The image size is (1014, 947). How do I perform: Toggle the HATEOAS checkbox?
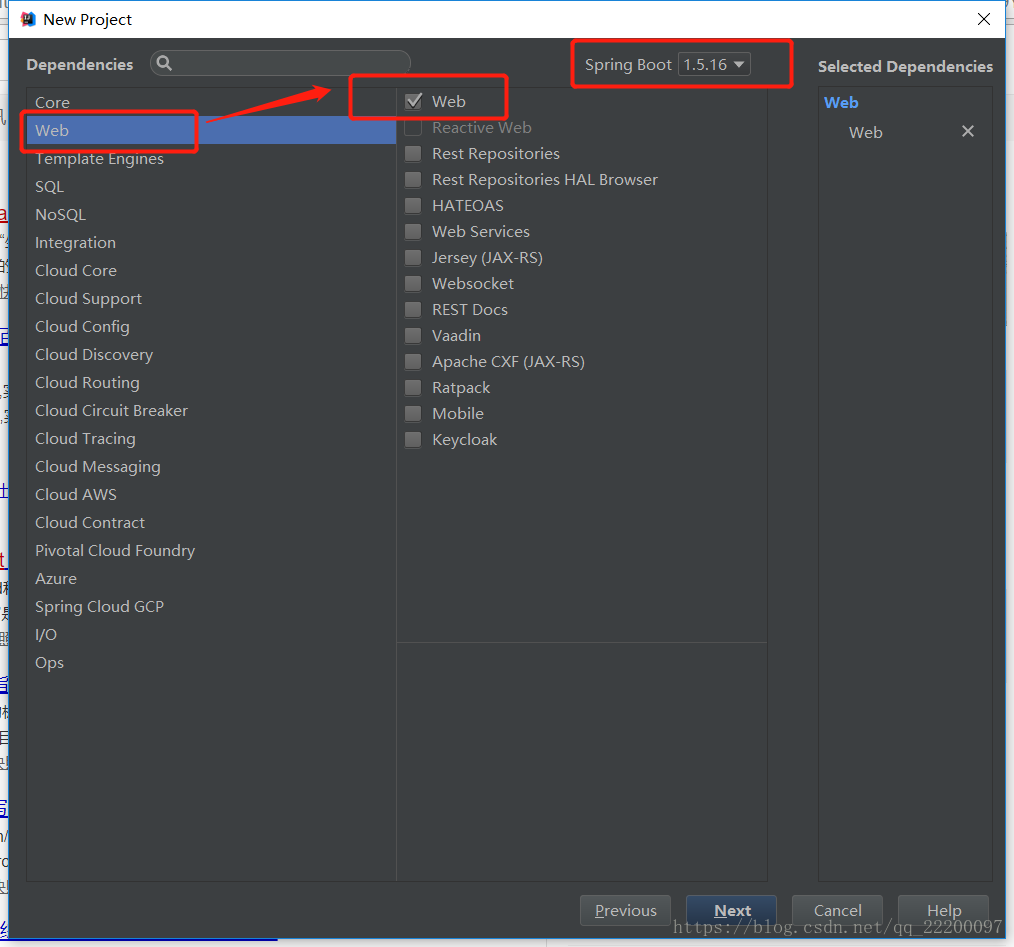413,206
